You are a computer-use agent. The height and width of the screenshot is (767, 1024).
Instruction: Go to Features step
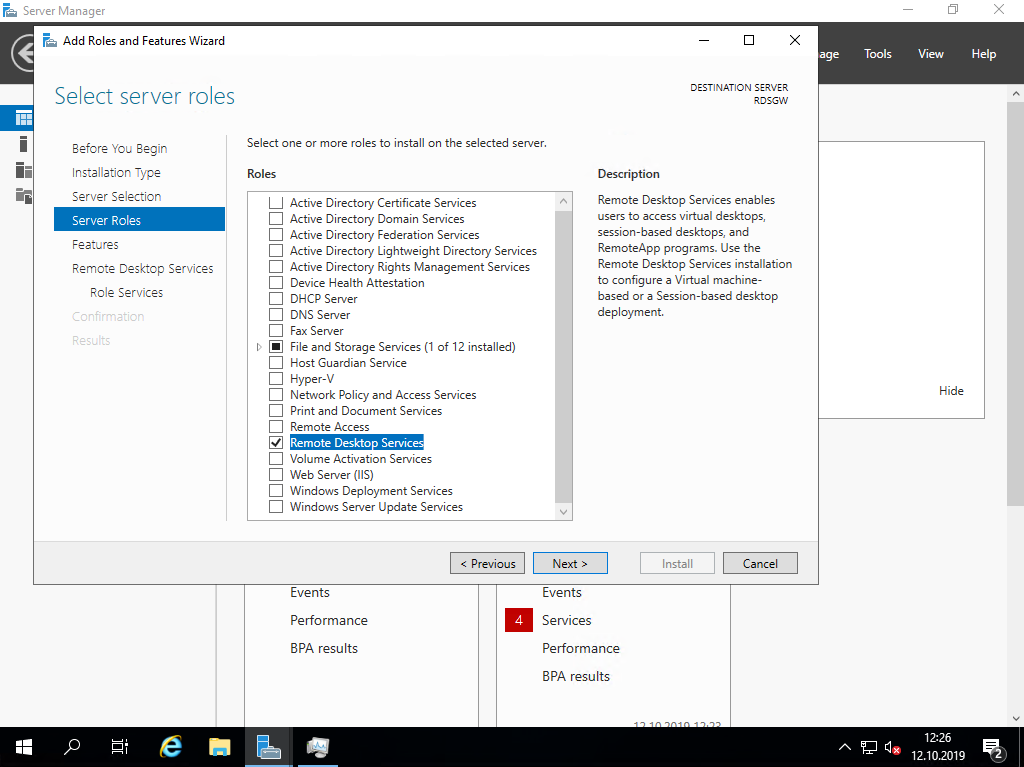(x=95, y=244)
